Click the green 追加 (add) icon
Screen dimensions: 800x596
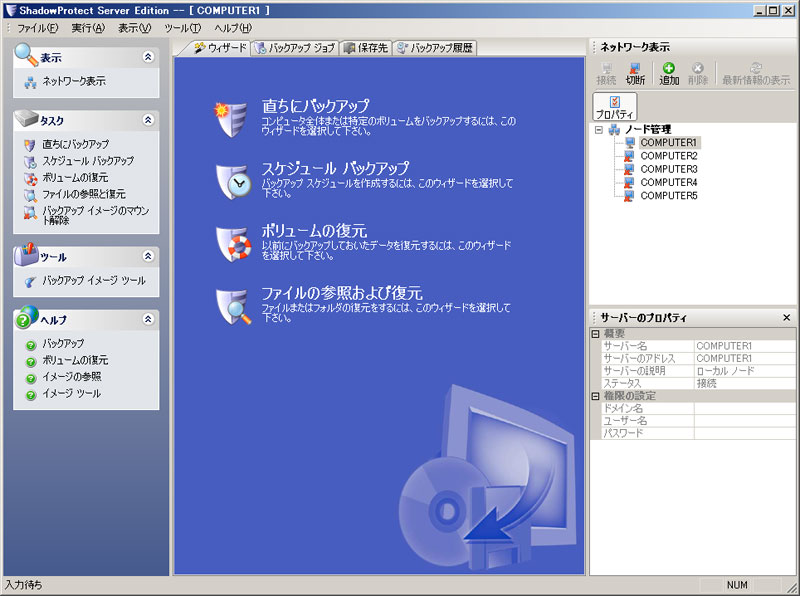point(668,68)
